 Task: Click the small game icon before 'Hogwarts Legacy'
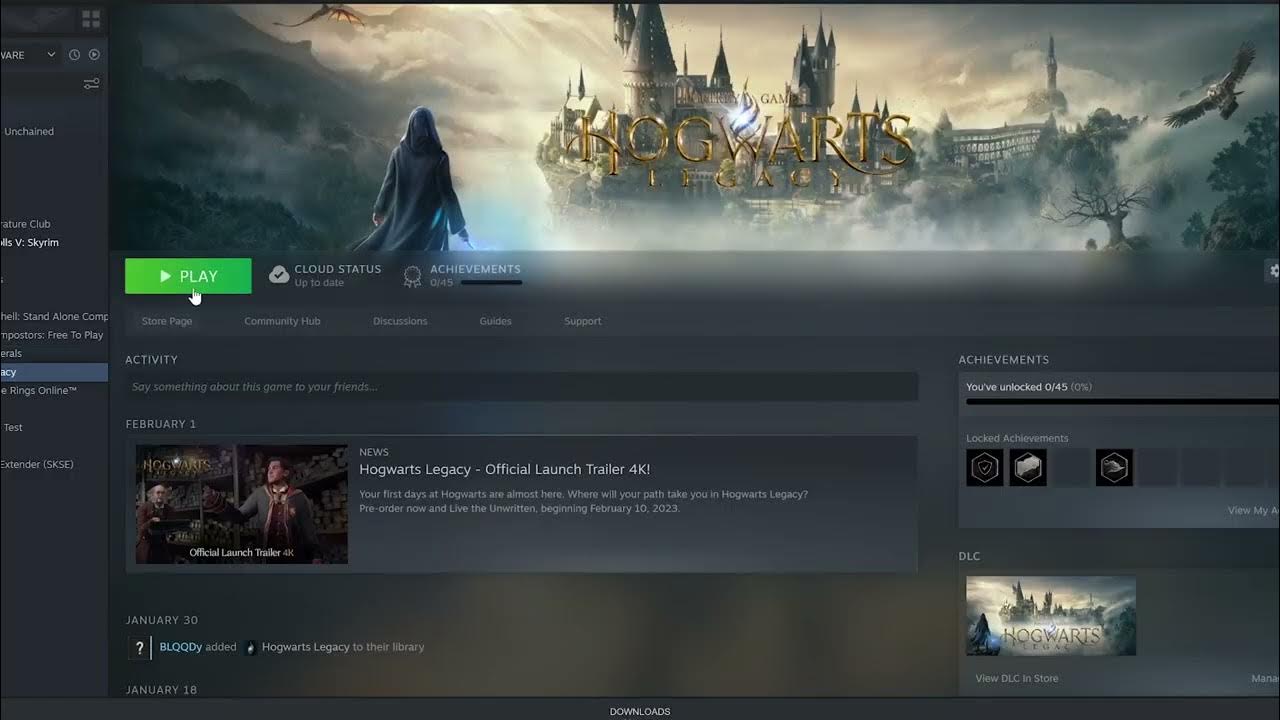click(250, 647)
